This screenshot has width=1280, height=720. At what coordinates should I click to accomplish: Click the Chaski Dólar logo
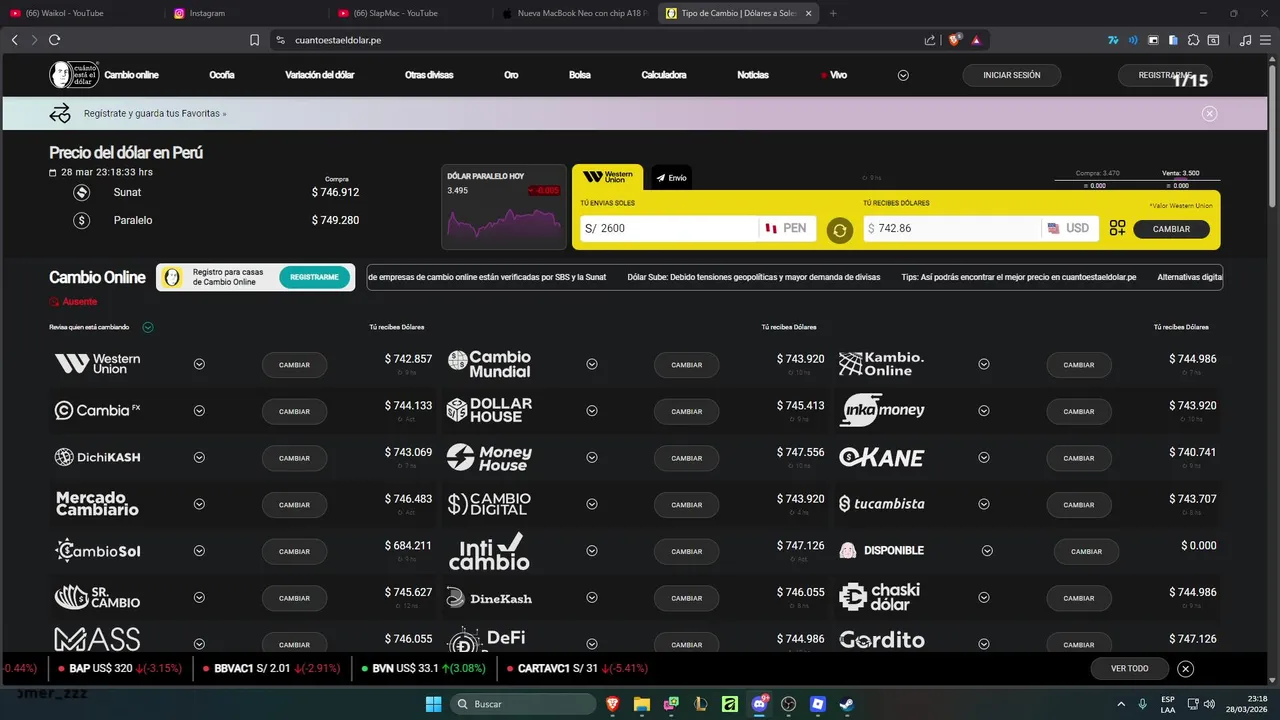click(x=879, y=597)
